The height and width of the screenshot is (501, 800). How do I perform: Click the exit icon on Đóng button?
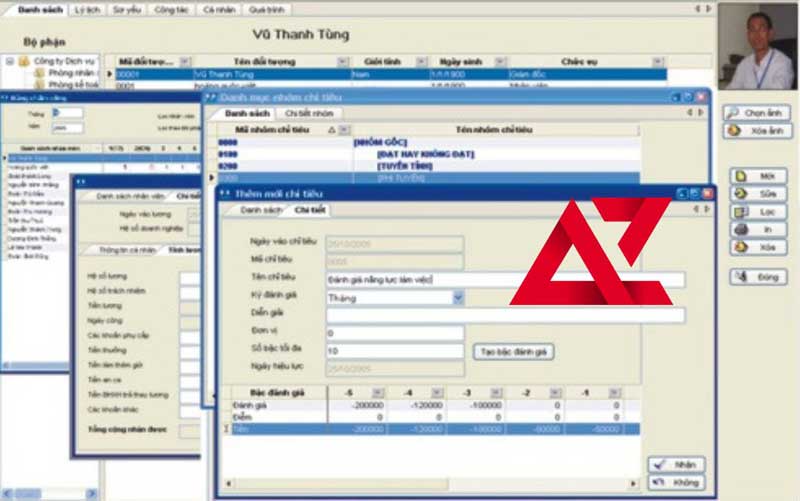click(741, 277)
